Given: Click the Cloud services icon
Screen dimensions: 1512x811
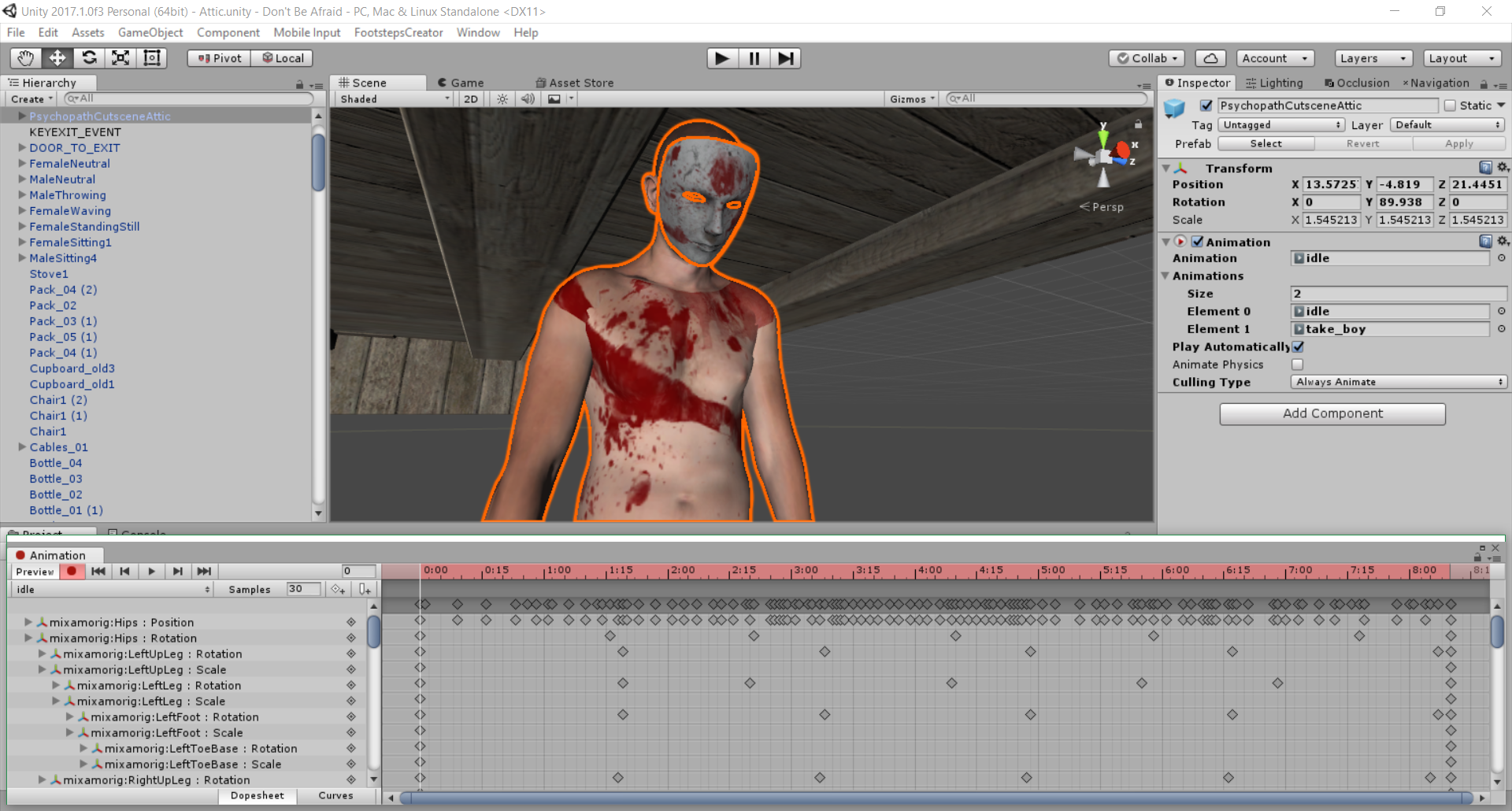Looking at the screenshot, I should point(1210,58).
